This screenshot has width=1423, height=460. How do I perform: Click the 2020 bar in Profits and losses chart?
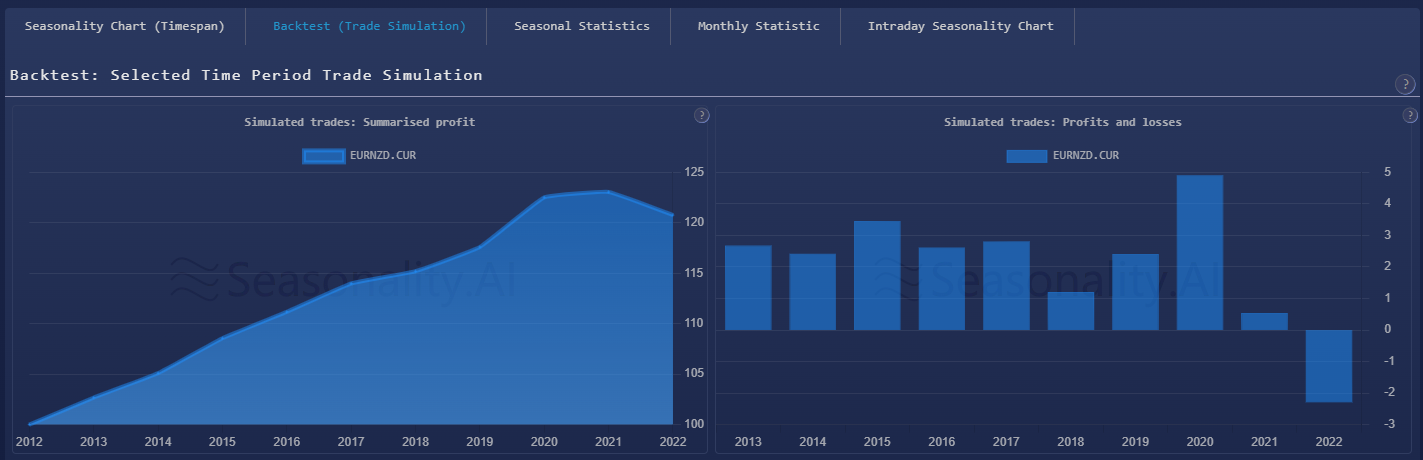(x=1199, y=253)
